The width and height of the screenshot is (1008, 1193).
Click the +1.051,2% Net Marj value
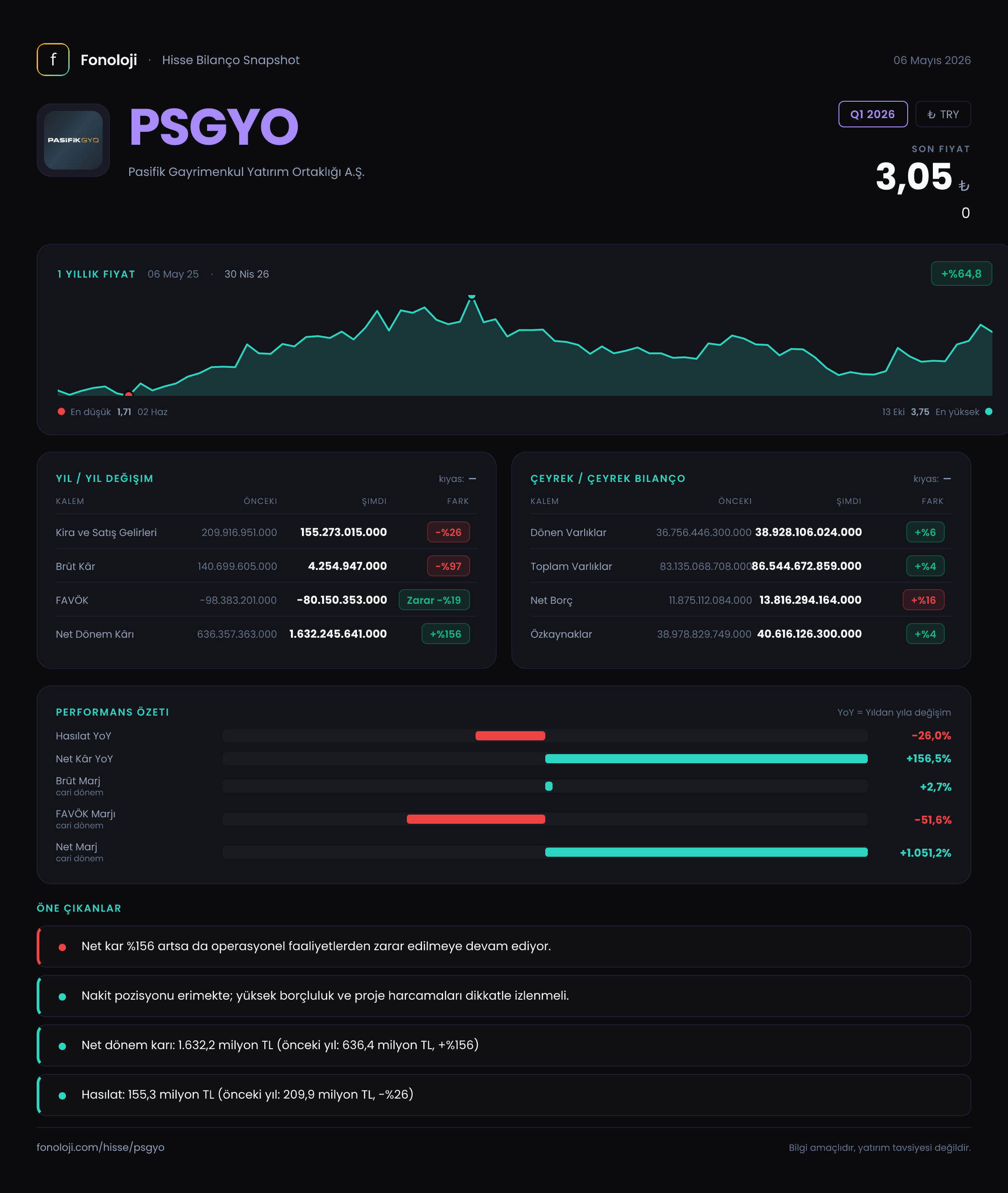coord(925,853)
